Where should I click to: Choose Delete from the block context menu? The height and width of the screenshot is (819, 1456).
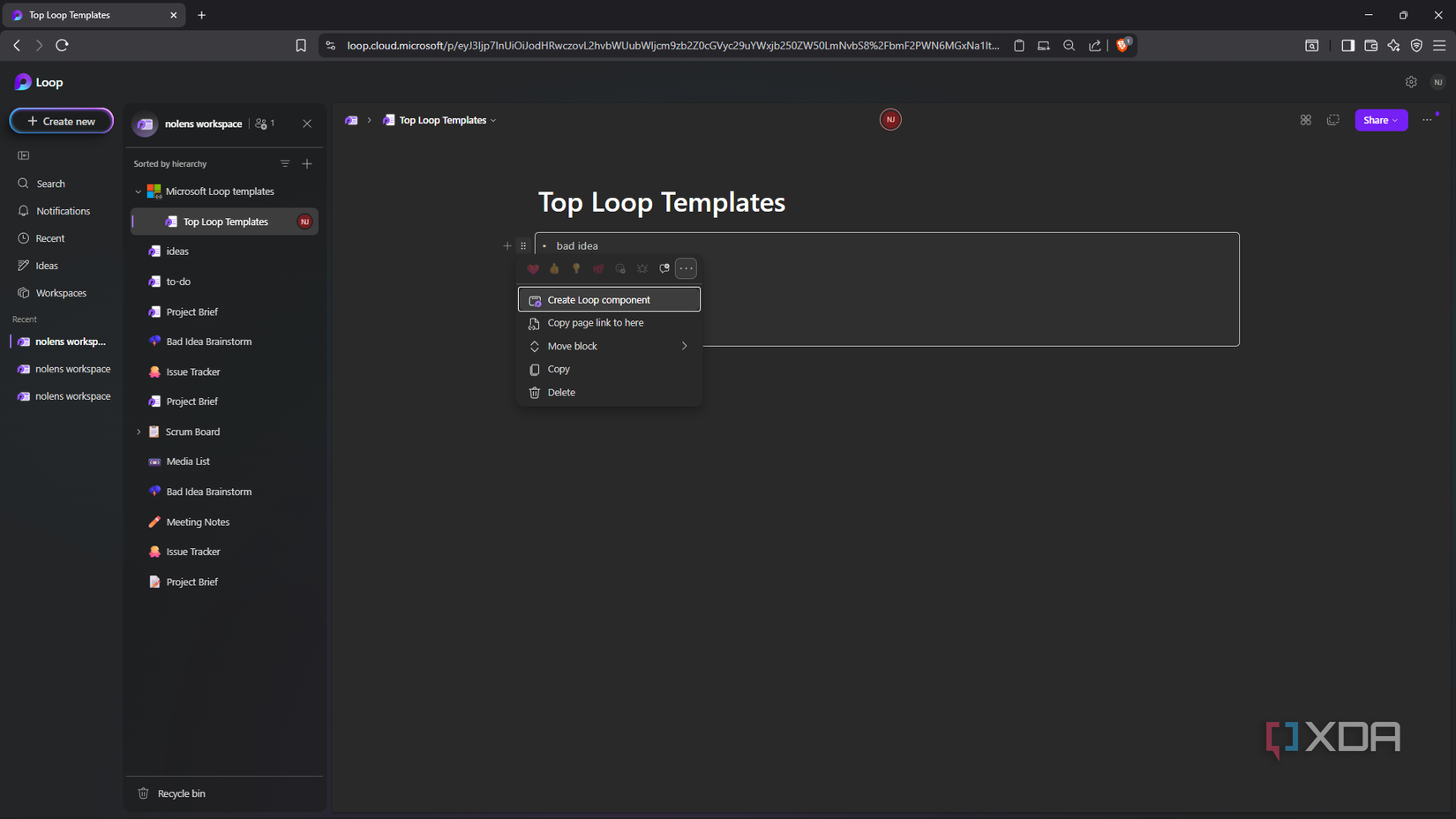(561, 392)
